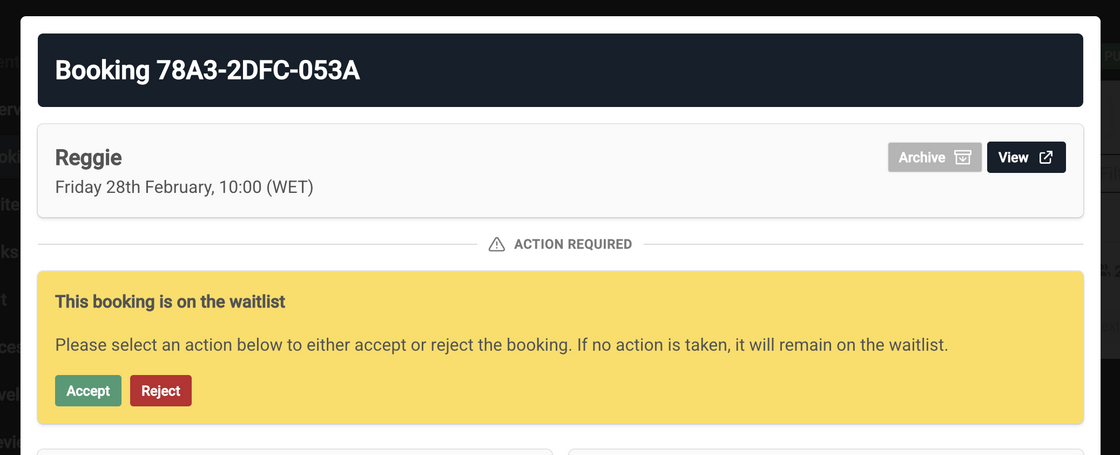1120x455 pixels.
Task: Click the dimmed page right of the modal
Action: click(x=1109, y=250)
